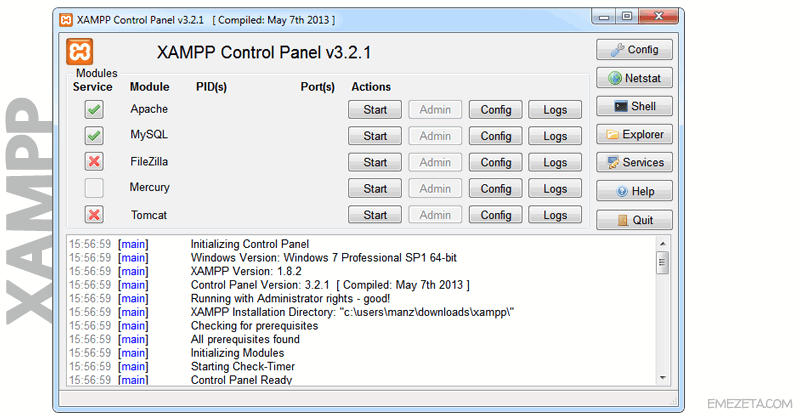The width and height of the screenshot is (800, 419).
Task: Click the Admin button for Apache
Action: tap(435, 110)
